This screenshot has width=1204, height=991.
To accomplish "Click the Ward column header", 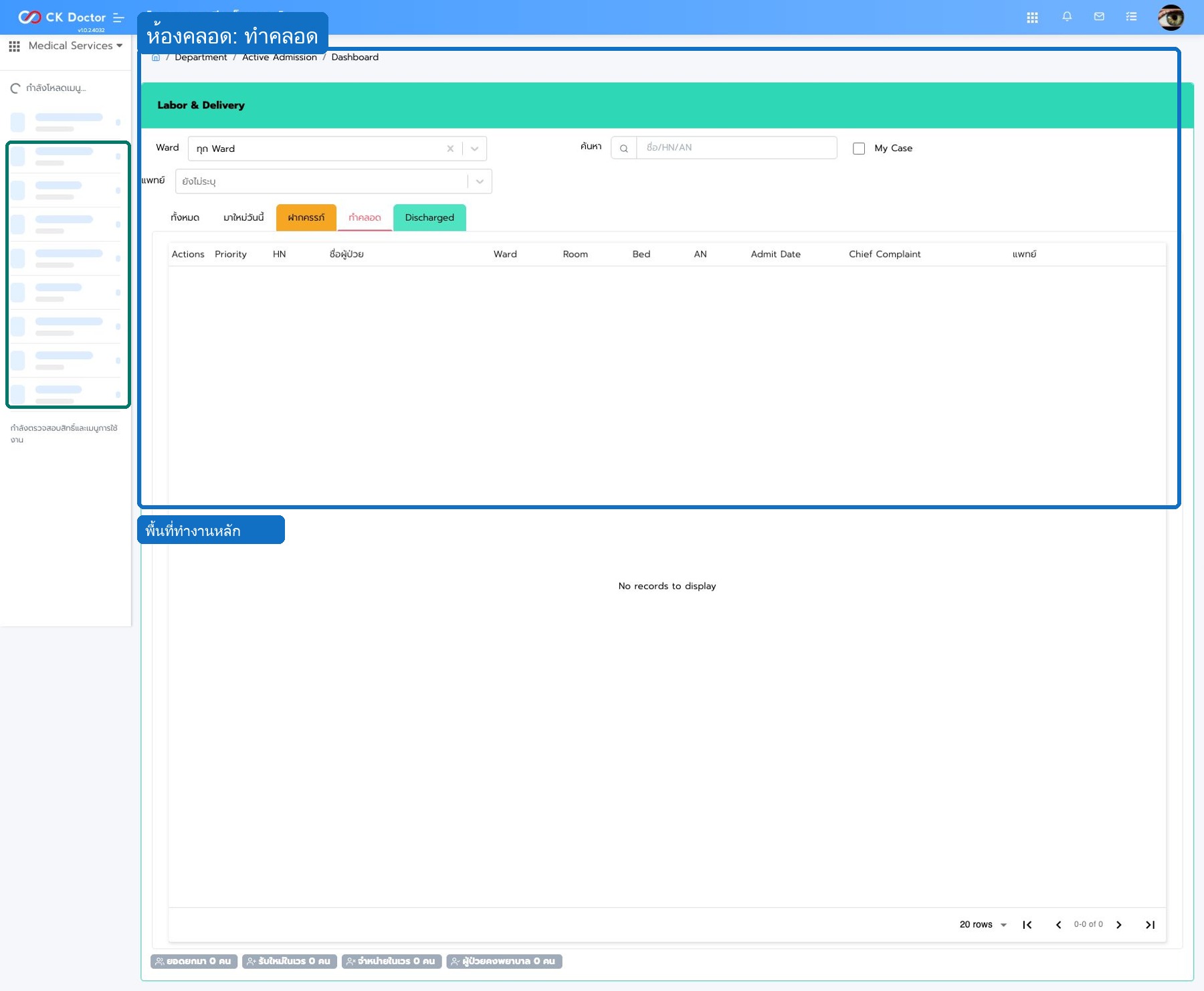I will pyautogui.click(x=505, y=254).
